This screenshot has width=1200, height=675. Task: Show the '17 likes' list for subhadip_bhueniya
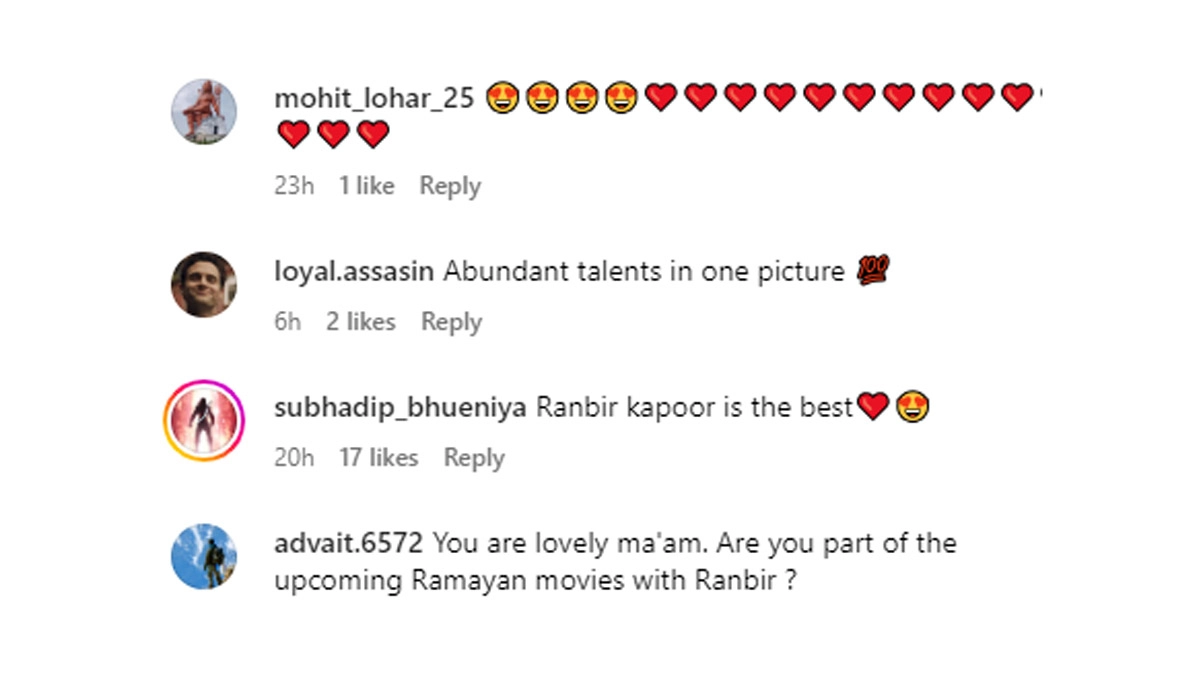pyautogui.click(x=379, y=458)
